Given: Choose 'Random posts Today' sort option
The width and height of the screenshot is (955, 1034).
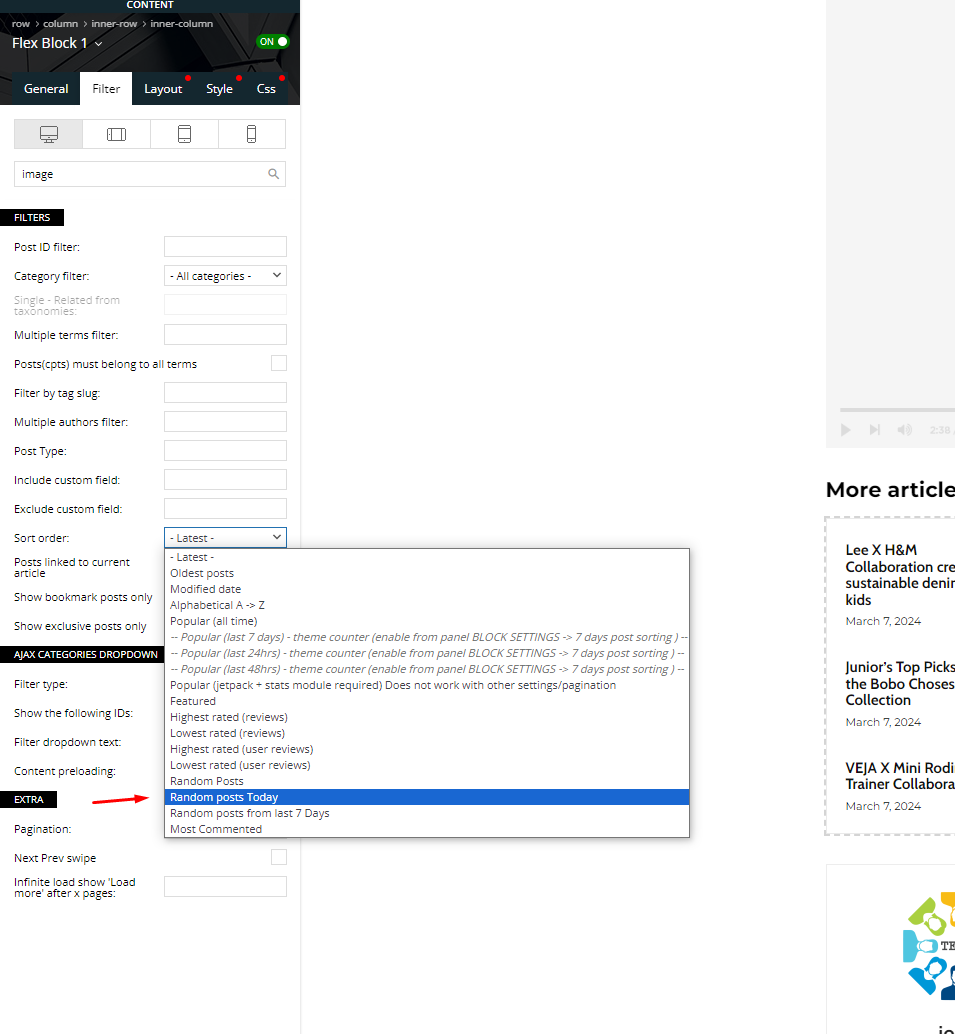Looking at the screenshot, I should [x=427, y=797].
